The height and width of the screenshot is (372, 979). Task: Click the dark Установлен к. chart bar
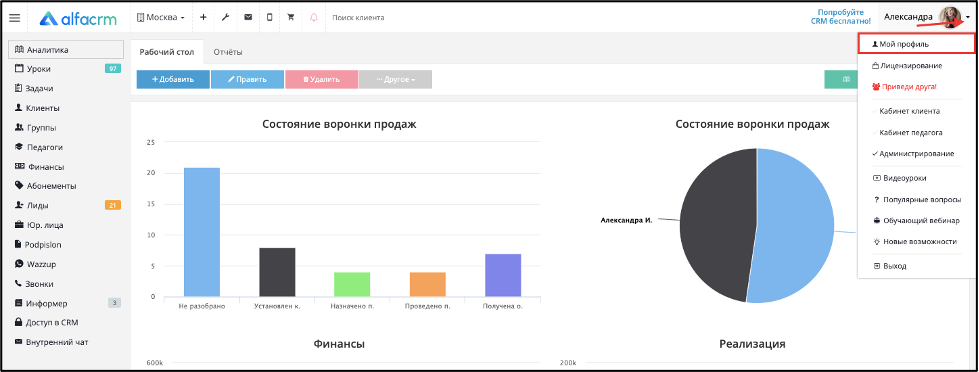coord(277,272)
